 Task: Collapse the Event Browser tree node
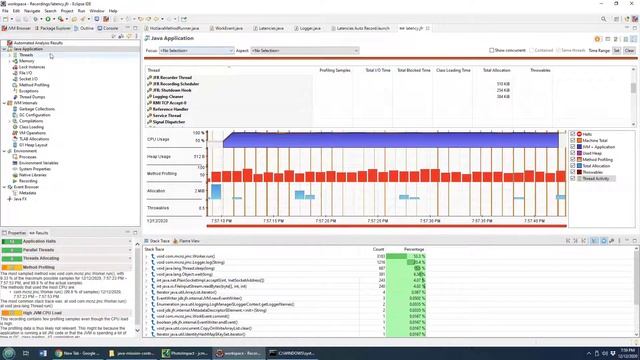pos(4,187)
